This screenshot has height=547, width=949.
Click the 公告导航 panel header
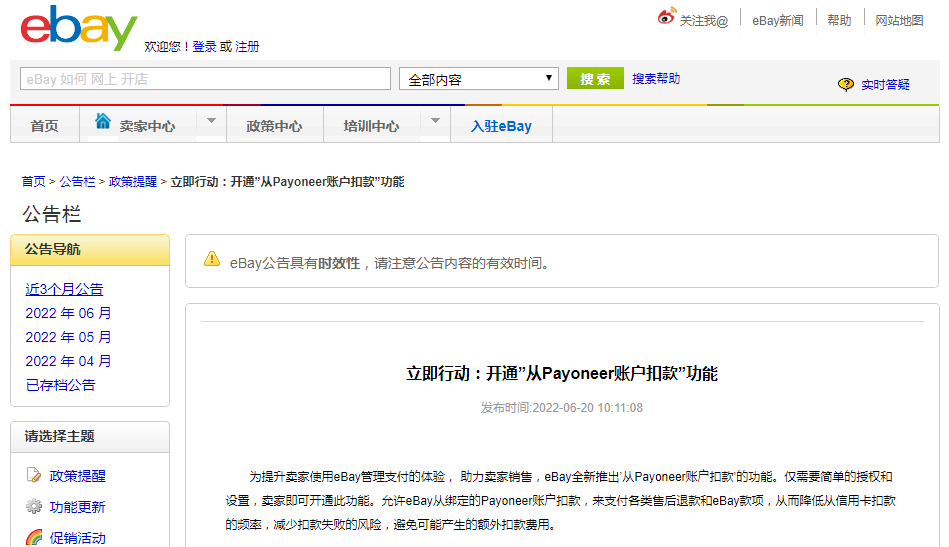(90, 250)
